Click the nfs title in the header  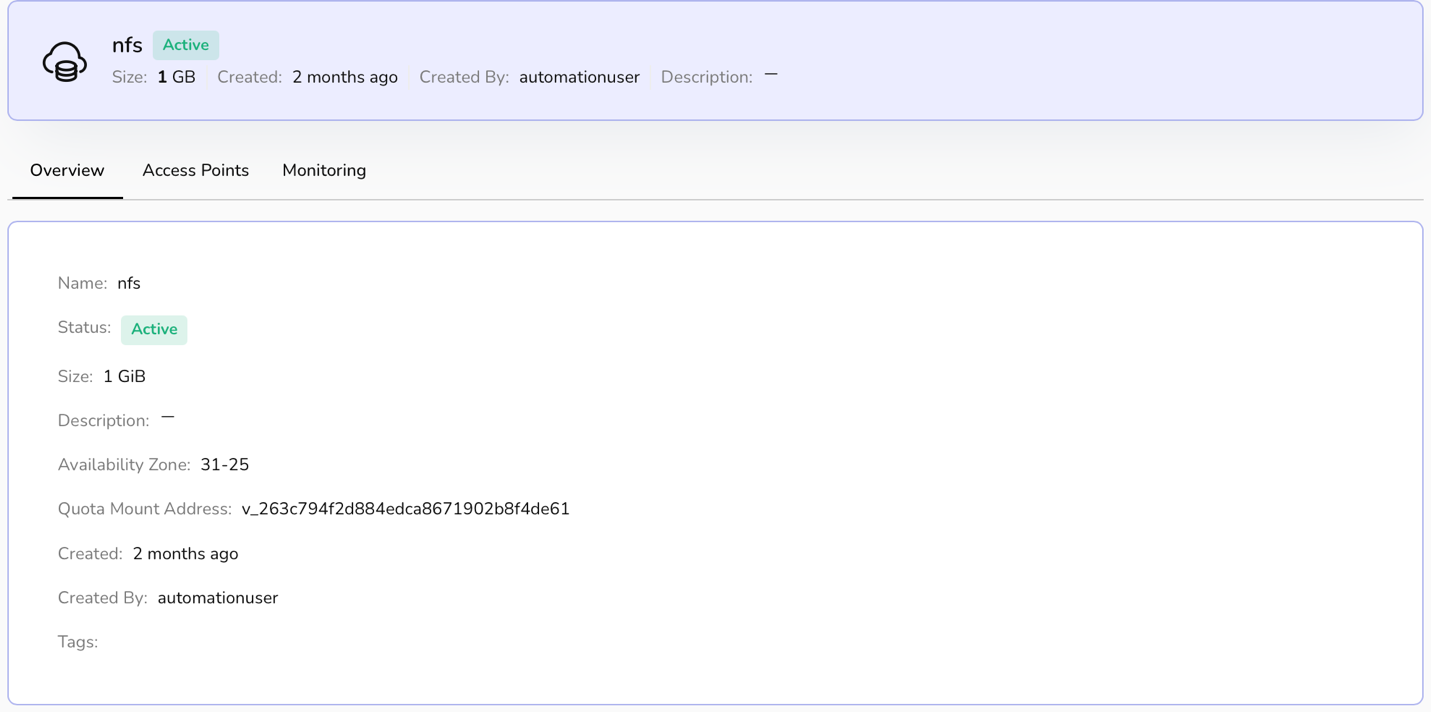[127, 45]
